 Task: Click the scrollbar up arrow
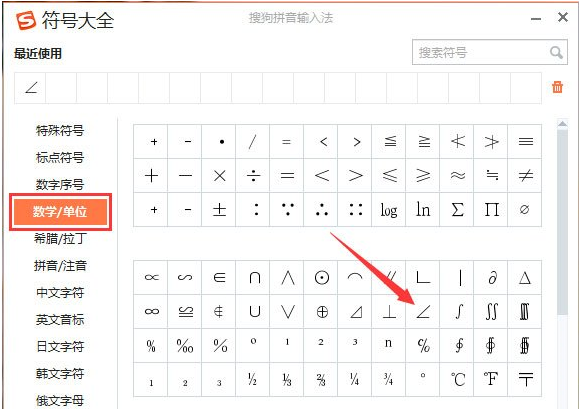pyautogui.click(x=562, y=124)
